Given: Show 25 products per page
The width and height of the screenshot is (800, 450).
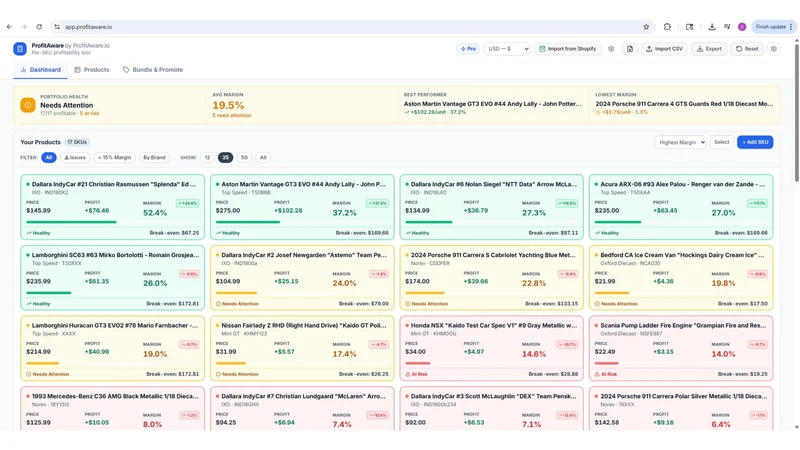Looking at the screenshot, I should (x=226, y=158).
